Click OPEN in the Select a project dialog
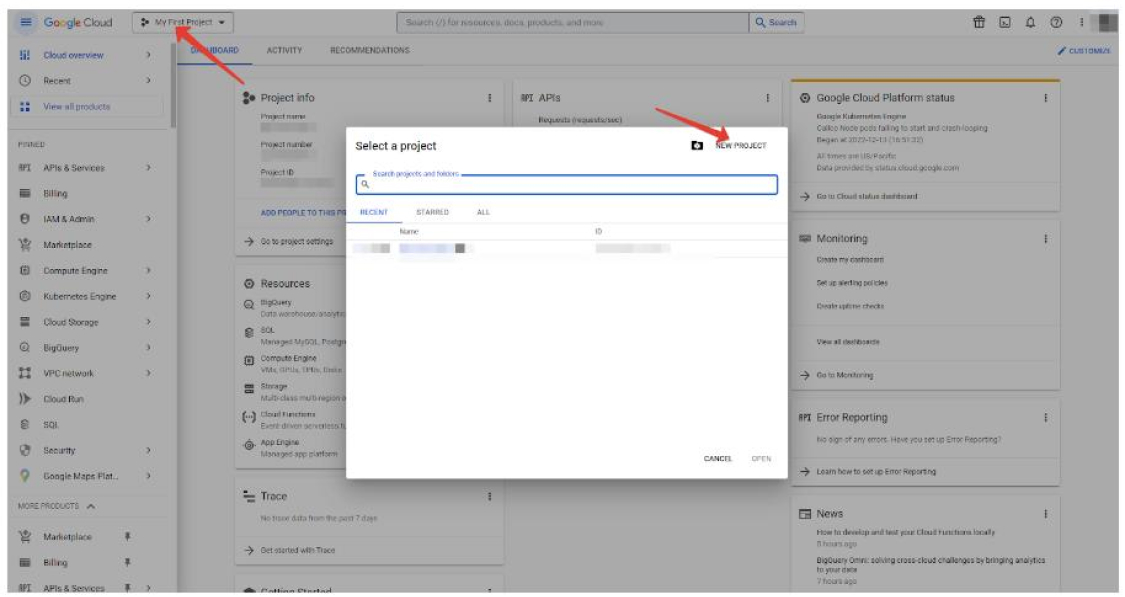The width and height of the screenshot is (1125, 597). pyautogui.click(x=761, y=459)
